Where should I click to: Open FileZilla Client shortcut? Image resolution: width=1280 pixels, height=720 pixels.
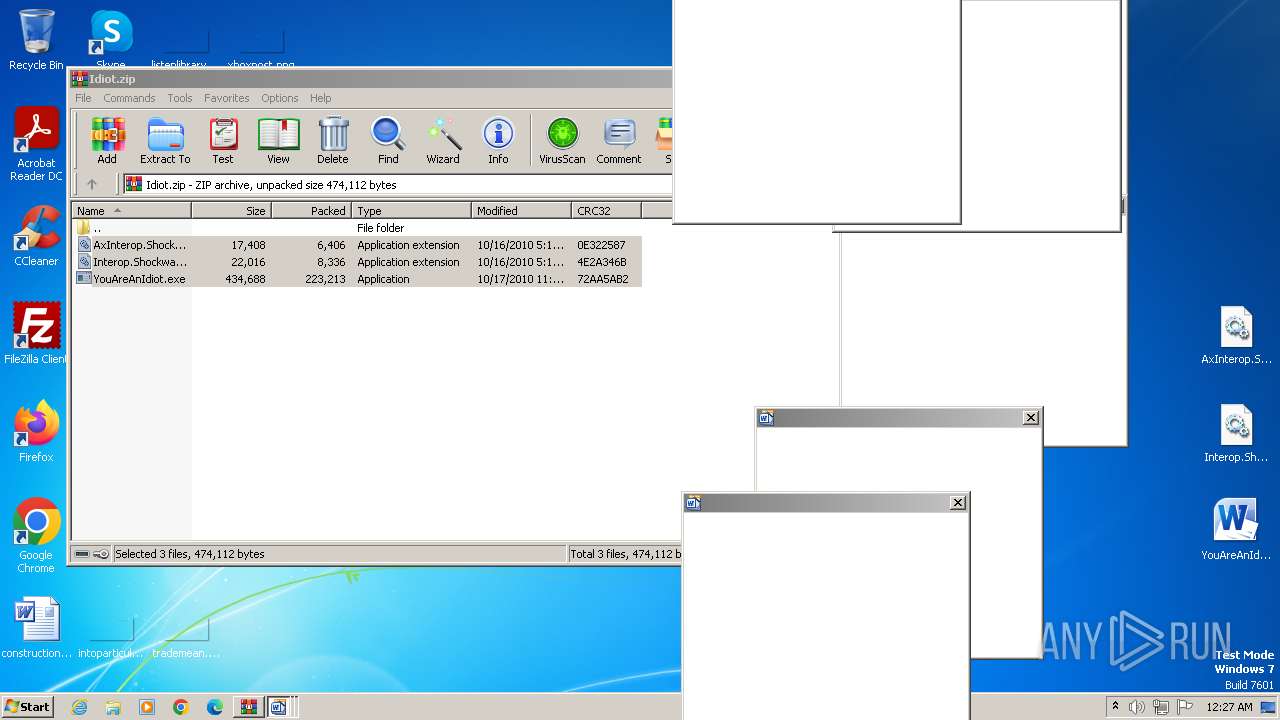pos(36,334)
